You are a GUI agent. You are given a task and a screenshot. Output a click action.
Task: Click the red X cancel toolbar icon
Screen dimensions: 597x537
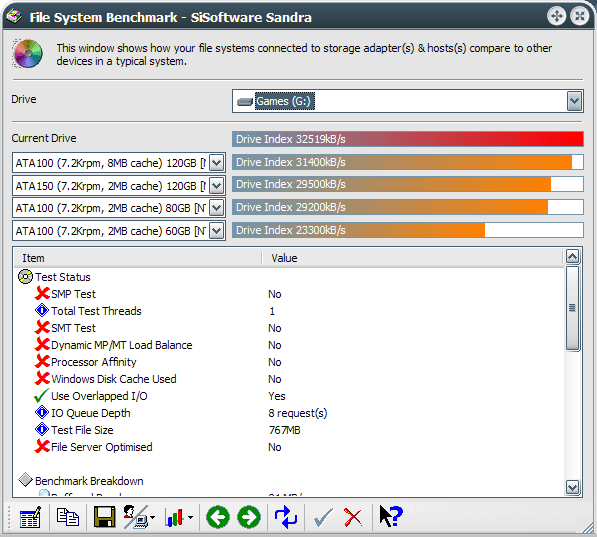point(353,517)
